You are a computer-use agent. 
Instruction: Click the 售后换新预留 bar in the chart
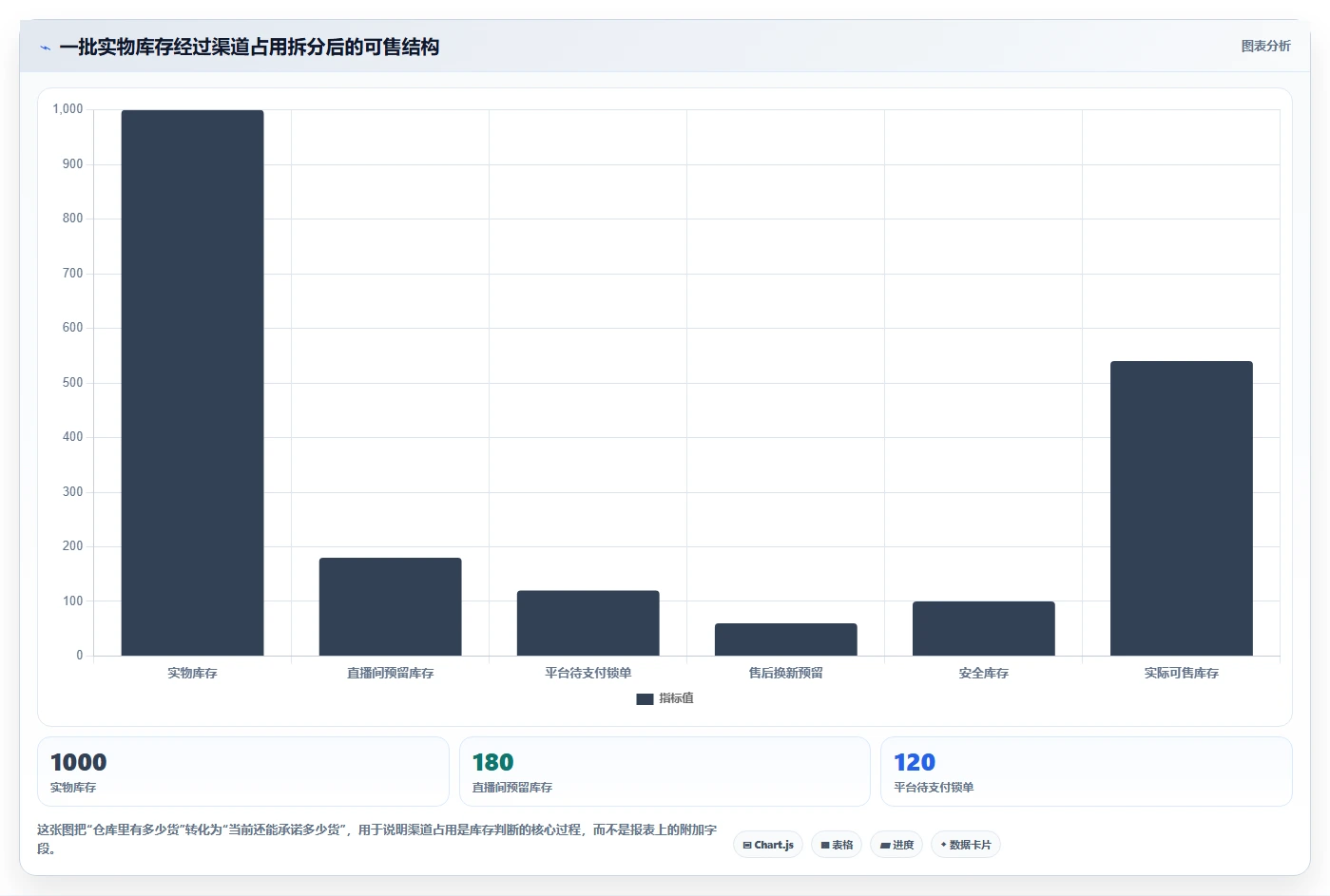click(785, 639)
